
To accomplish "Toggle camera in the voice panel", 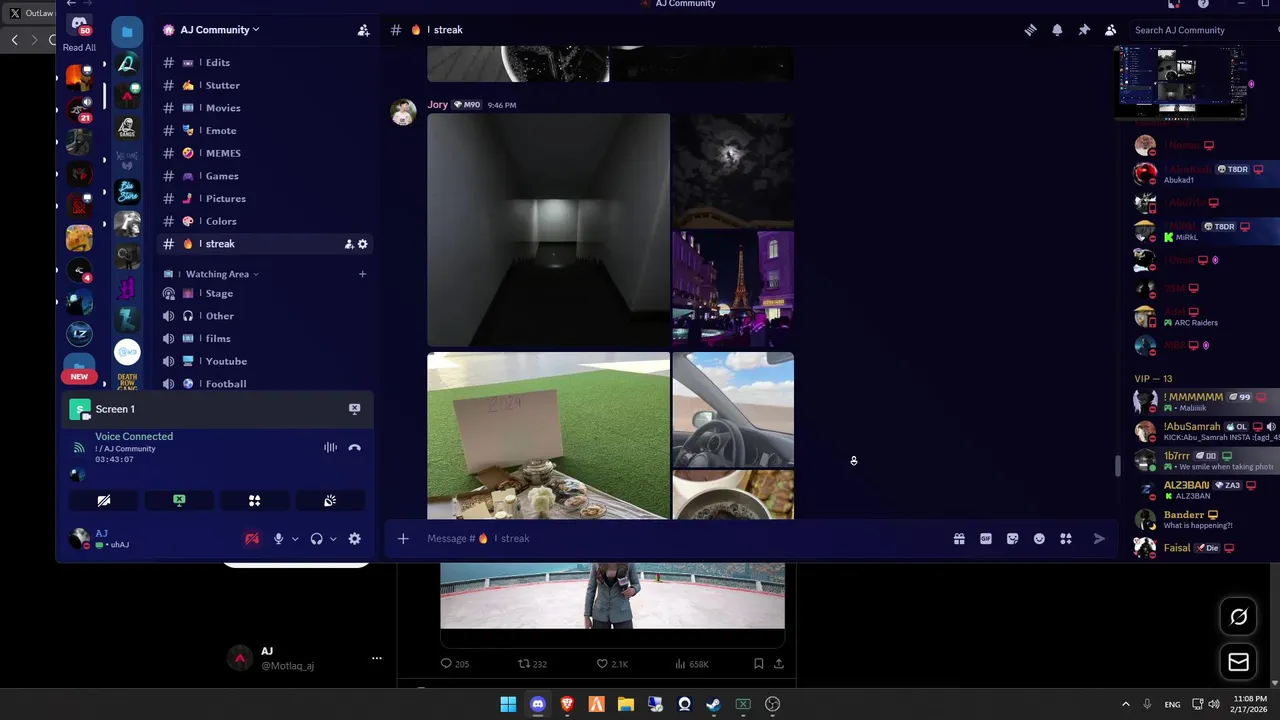I will click(x=104, y=500).
